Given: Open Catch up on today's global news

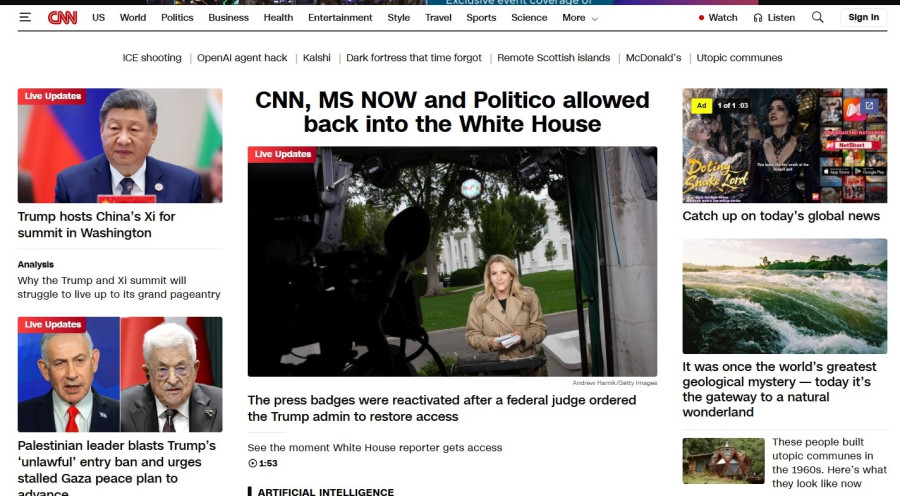Looking at the screenshot, I should click(781, 216).
